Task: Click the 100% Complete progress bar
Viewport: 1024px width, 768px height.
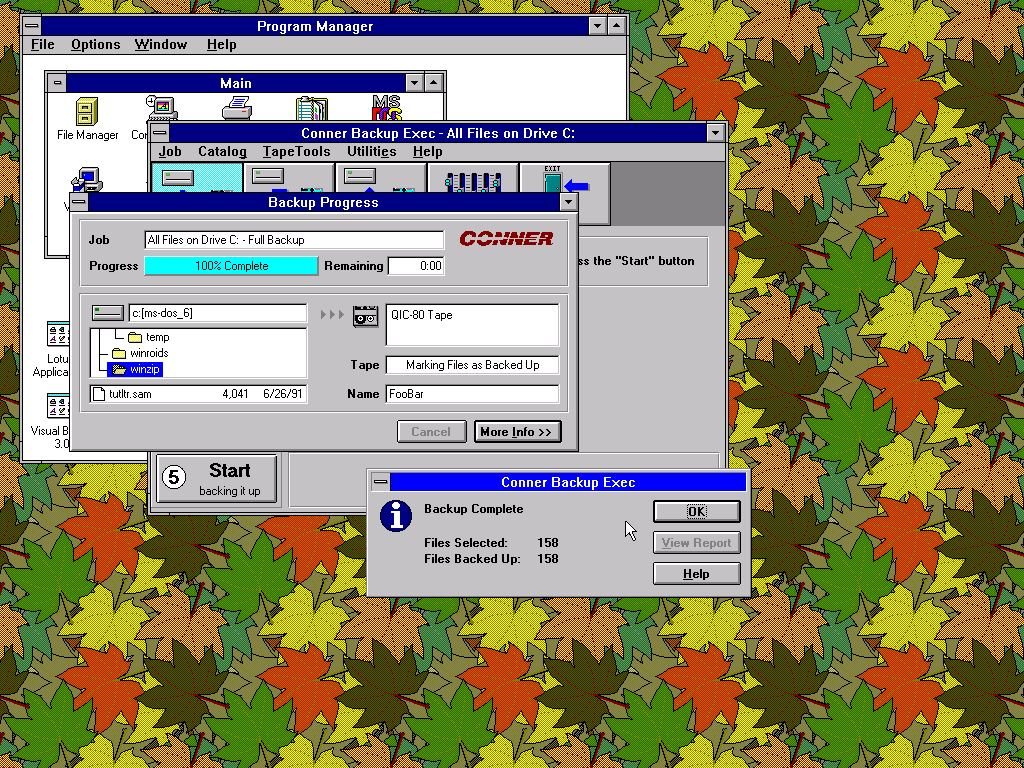Action: 231,266
